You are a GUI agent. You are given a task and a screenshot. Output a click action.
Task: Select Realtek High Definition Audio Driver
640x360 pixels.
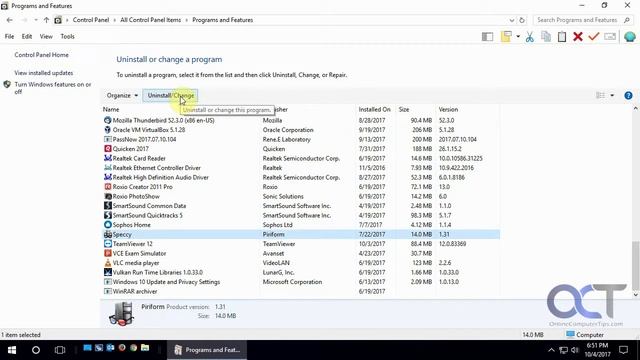point(301,177)
